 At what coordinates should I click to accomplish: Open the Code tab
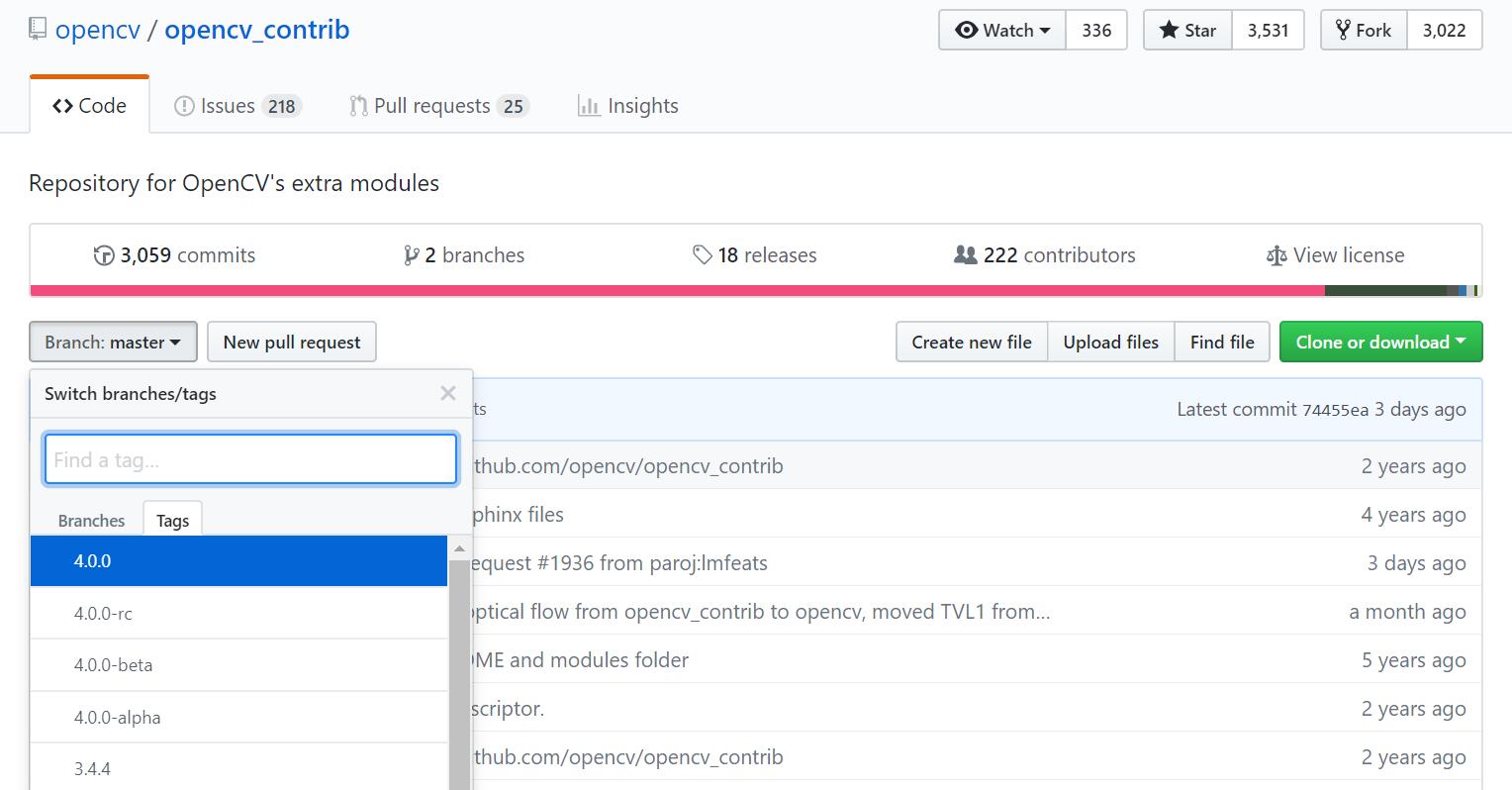89,106
